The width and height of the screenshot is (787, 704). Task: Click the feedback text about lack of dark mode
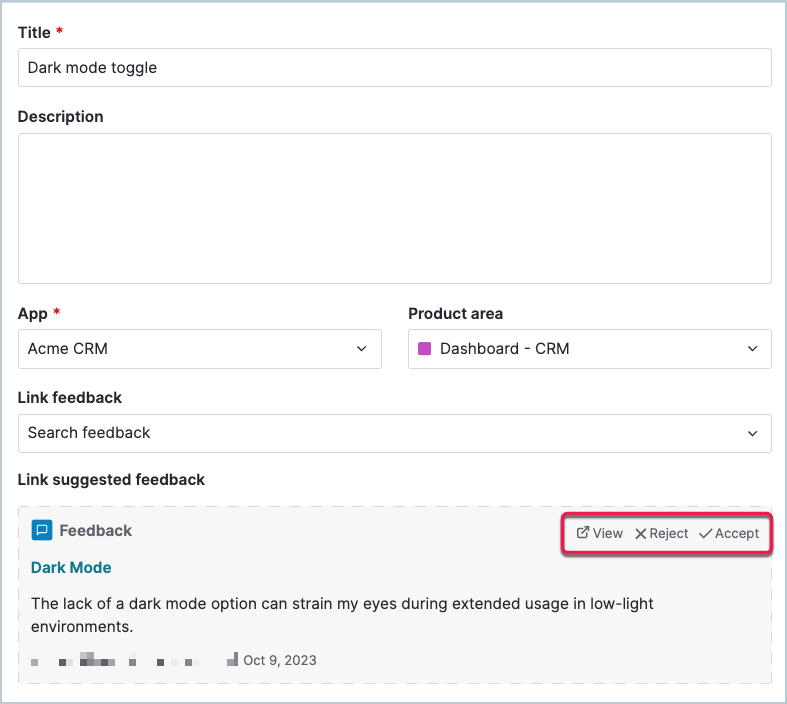[x=342, y=615]
